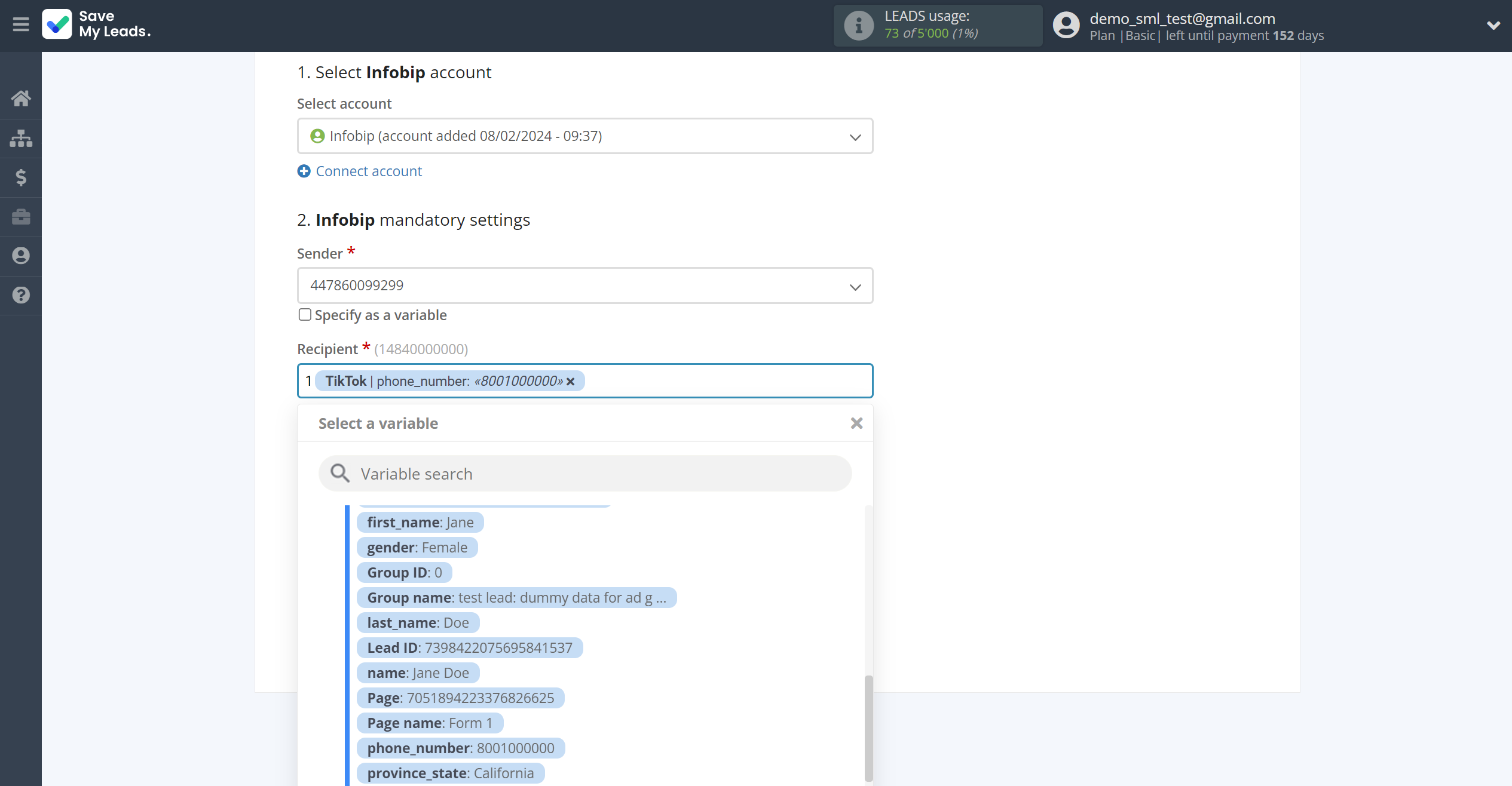Click the demo_sml_test@gmail.com account text
Viewport: 1512px width, 786px height.
1182,19
